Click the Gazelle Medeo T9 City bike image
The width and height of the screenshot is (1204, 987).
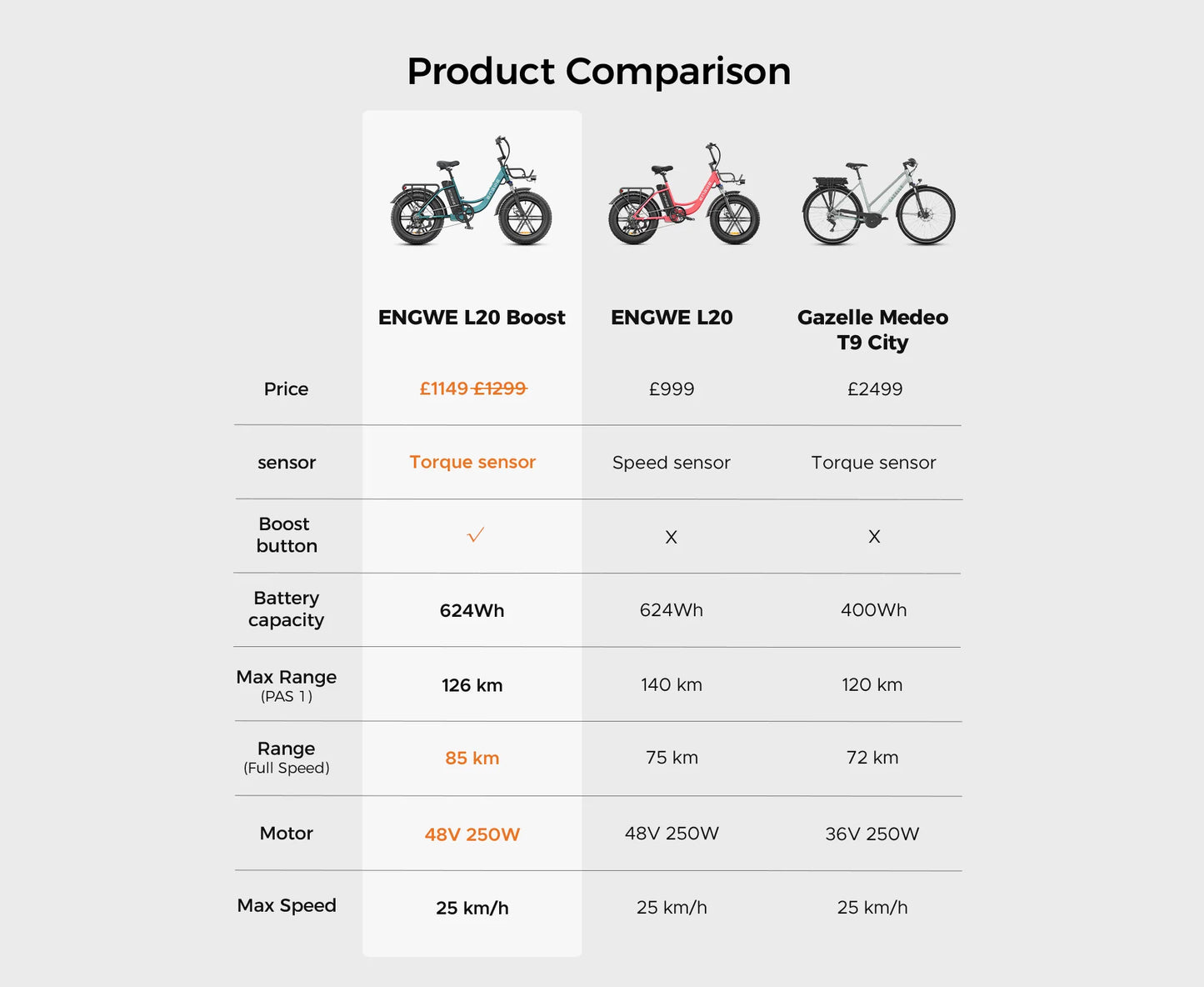(x=878, y=203)
